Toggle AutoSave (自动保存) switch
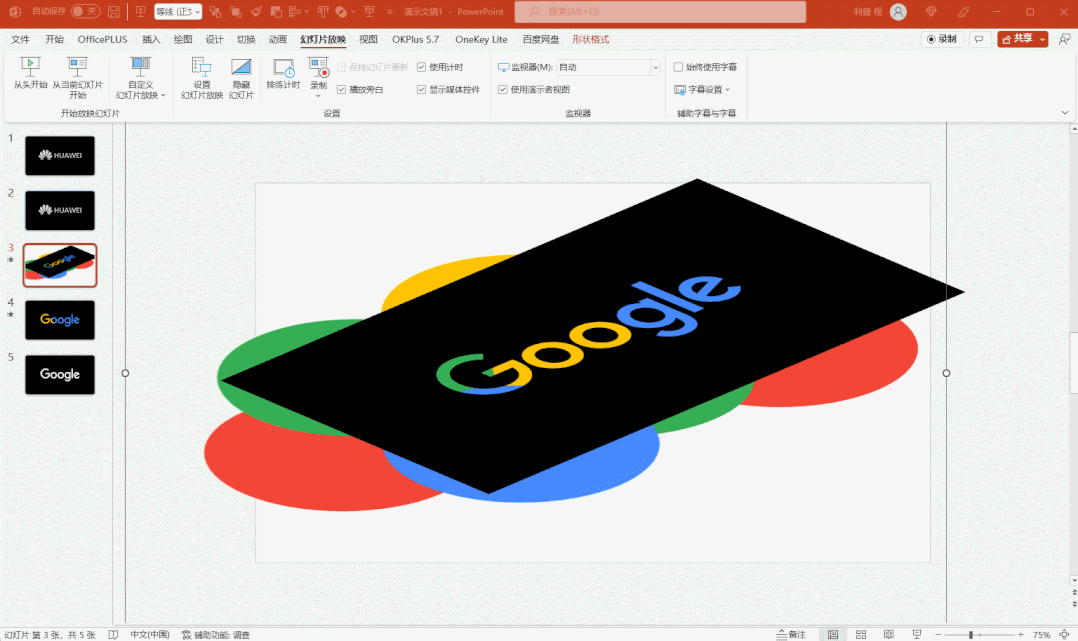 pos(85,12)
